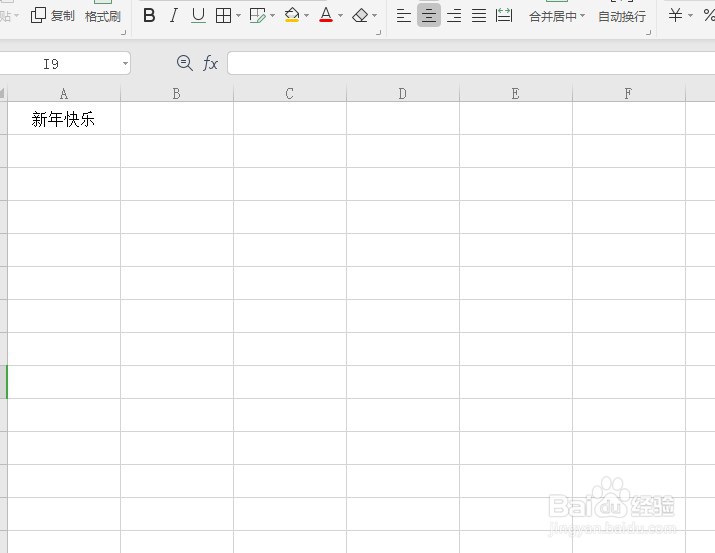Viewport: 715px width, 553px height.
Task: Click the currency yen format icon
Action: 675,16
